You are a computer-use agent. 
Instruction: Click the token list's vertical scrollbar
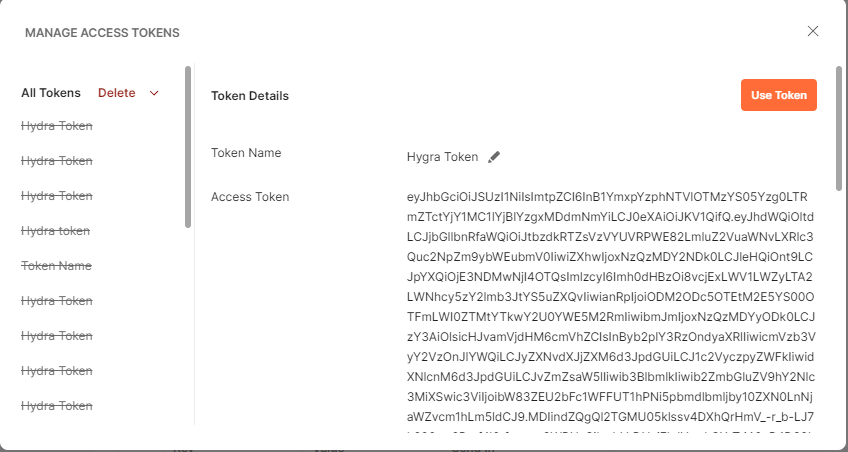click(x=188, y=146)
